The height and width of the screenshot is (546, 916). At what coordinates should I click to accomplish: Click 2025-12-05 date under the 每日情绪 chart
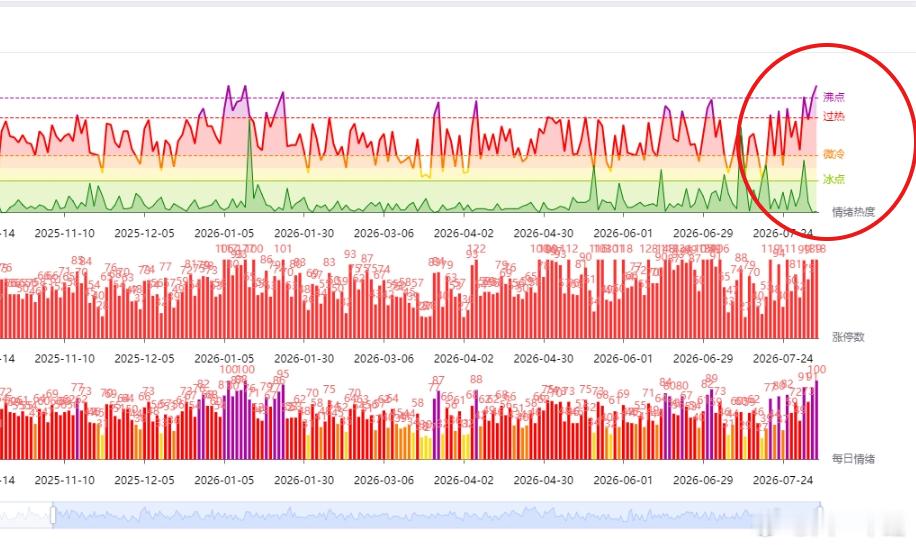(144, 480)
